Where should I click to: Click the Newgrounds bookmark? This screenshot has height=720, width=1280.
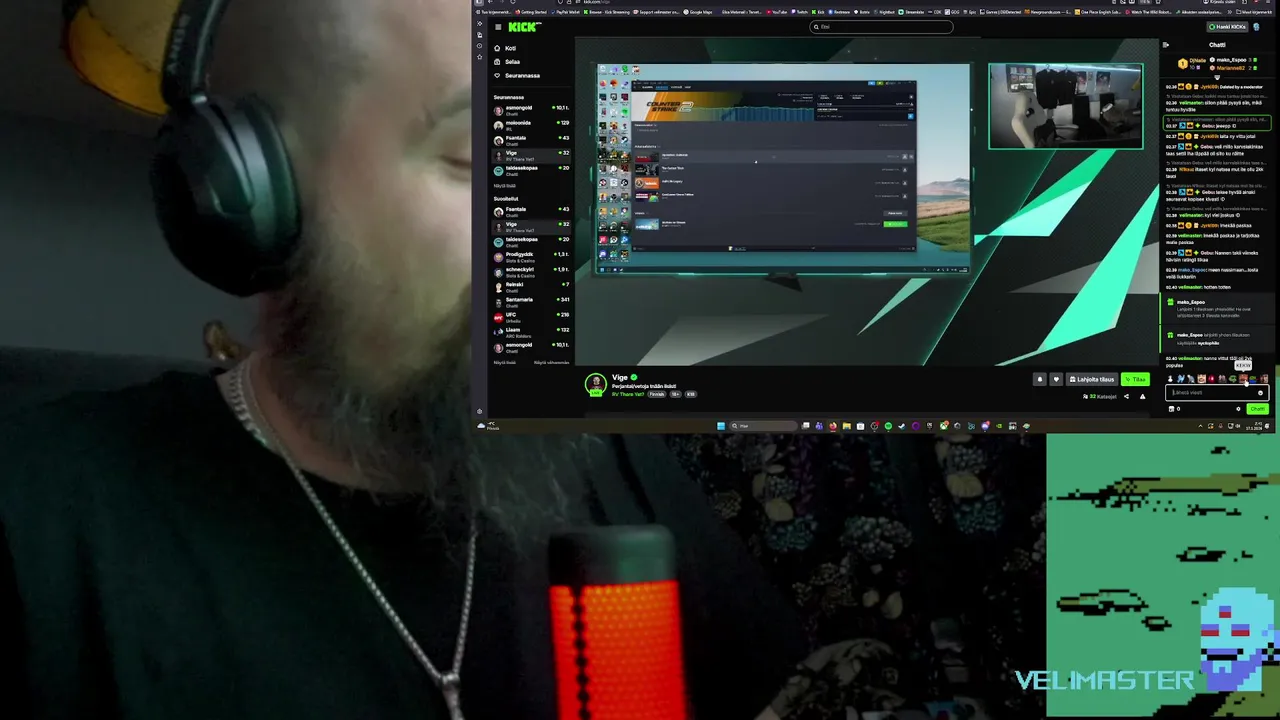(x=1048, y=12)
